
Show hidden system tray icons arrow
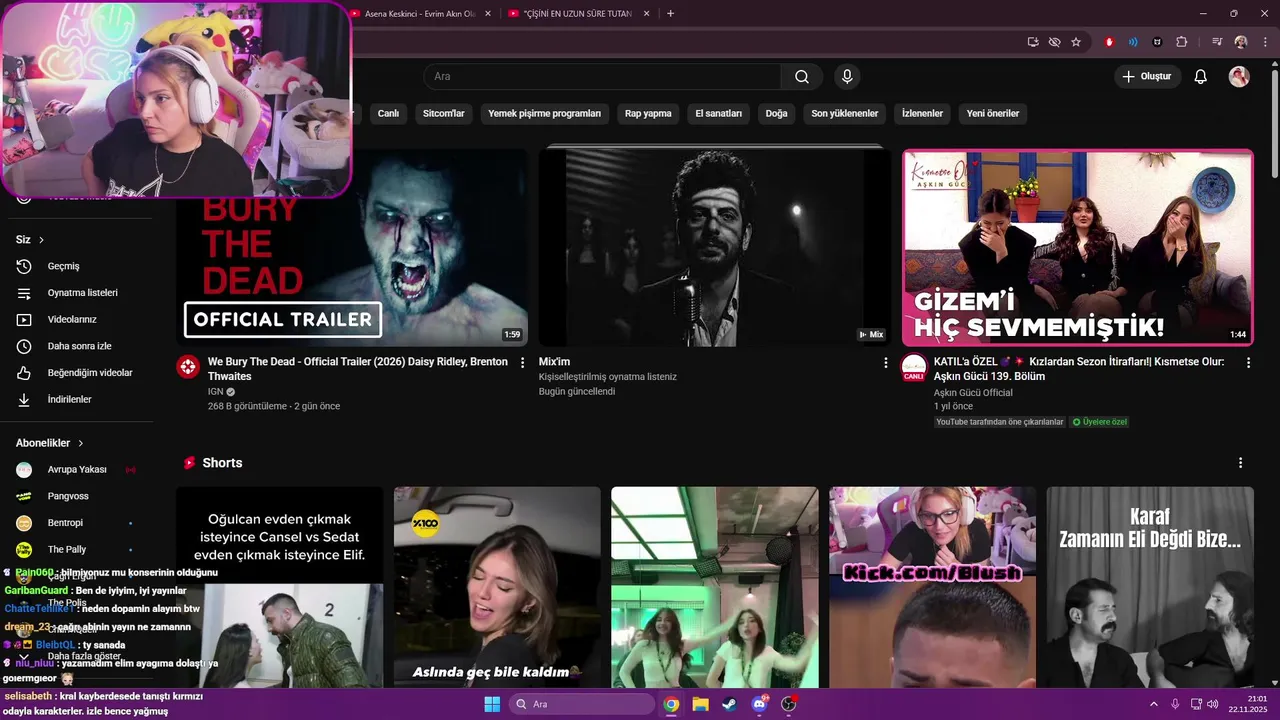(x=1153, y=704)
